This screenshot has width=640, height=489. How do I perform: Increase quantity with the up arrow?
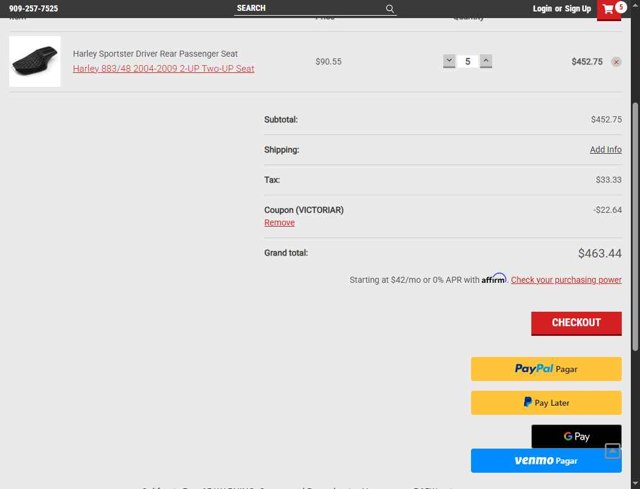pos(486,61)
